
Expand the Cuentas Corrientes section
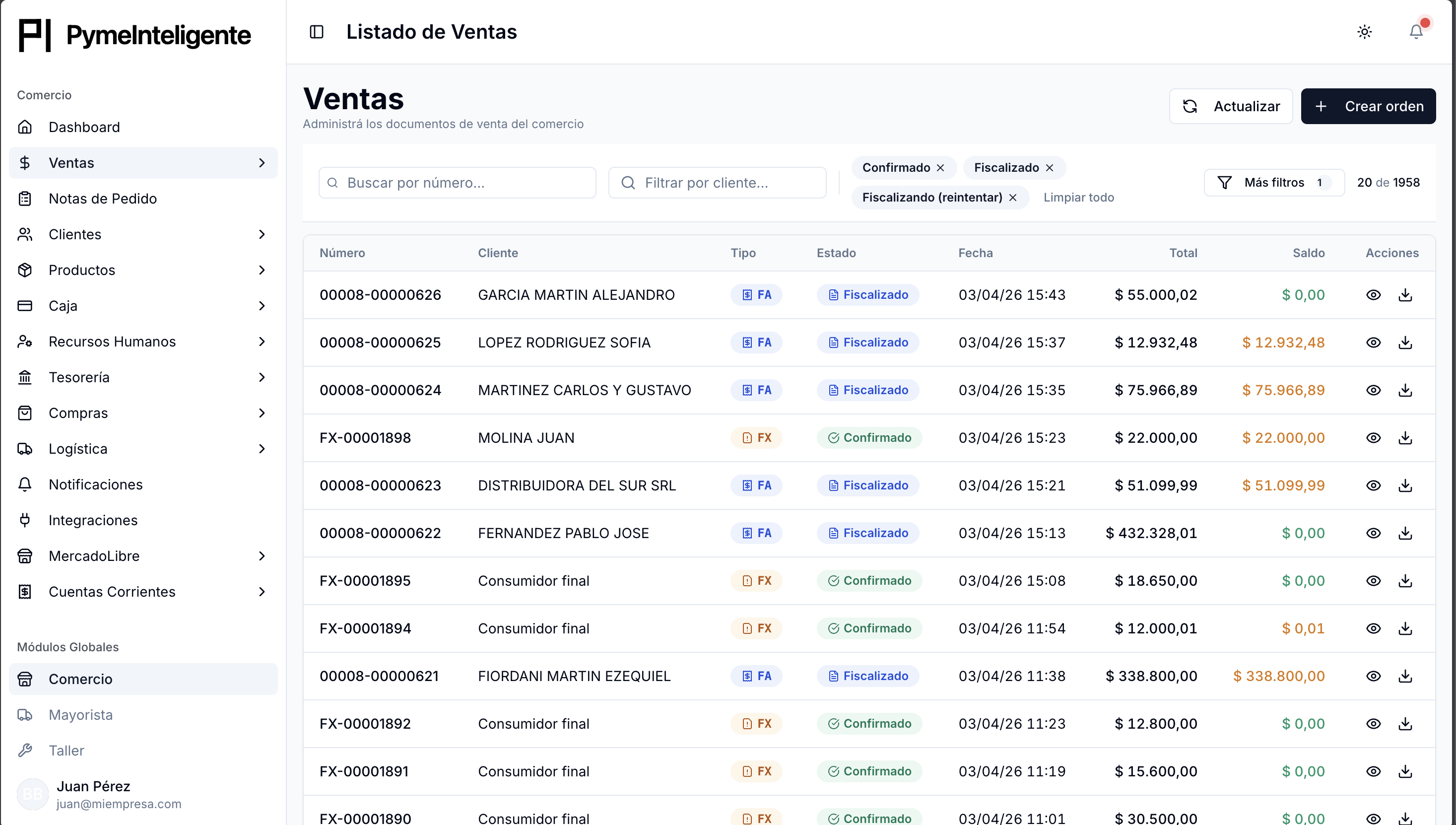(262, 592)
